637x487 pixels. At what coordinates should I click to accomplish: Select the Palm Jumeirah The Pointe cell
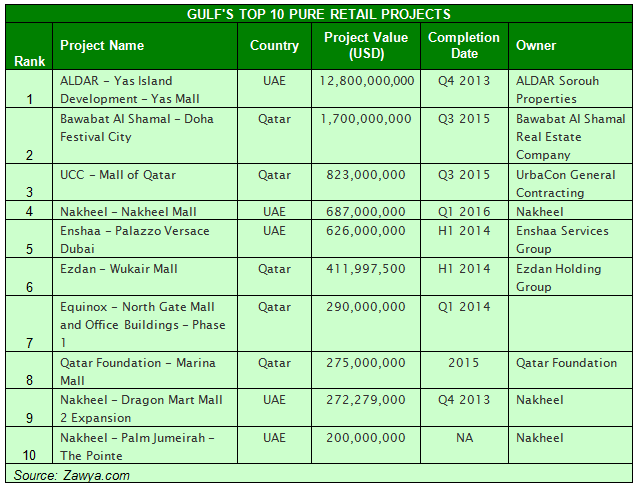pyautogui.click(x=138, y=447)
